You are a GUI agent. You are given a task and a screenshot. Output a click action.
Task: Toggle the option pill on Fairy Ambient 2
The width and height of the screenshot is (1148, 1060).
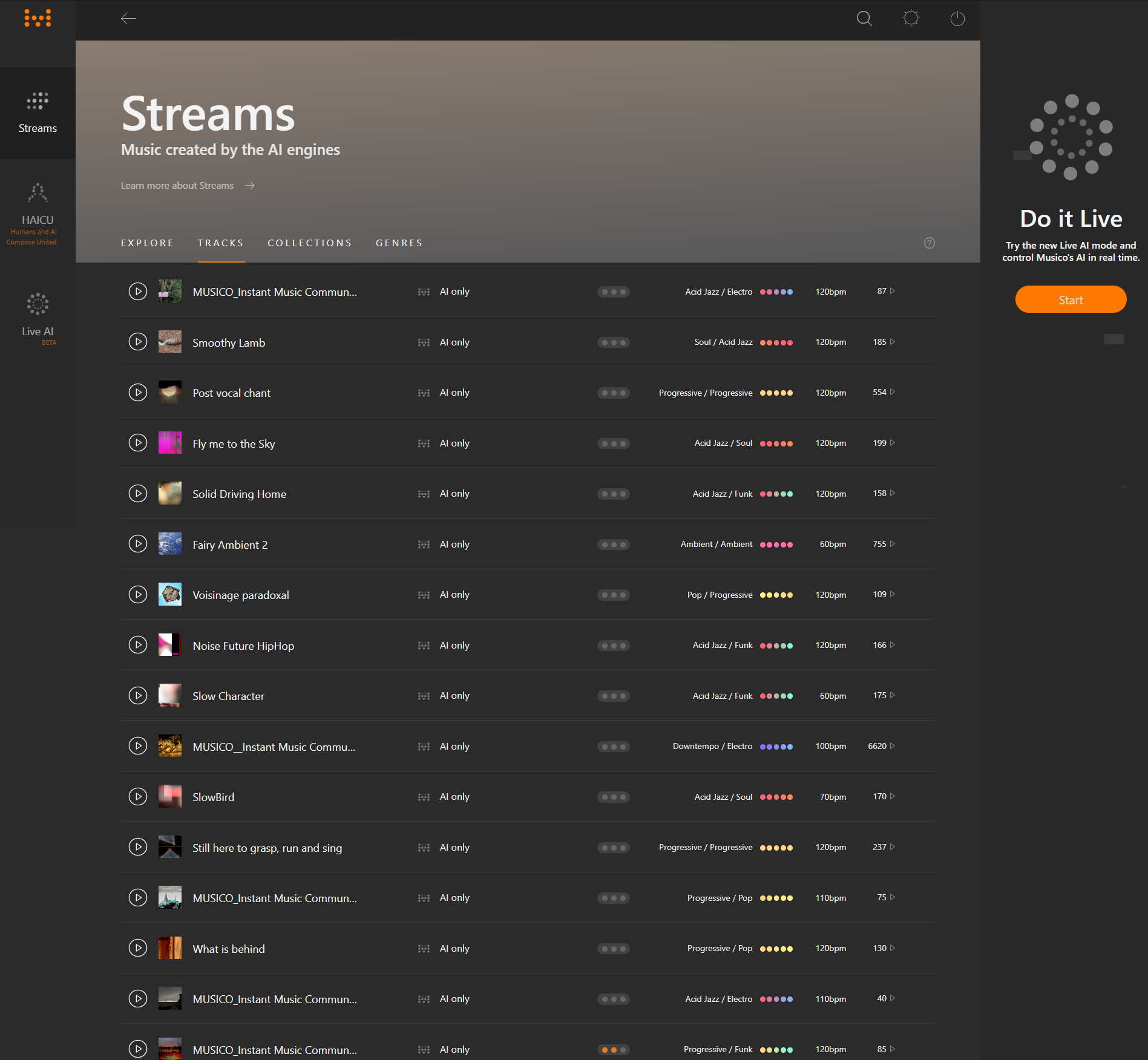click(x=613, y=544)
